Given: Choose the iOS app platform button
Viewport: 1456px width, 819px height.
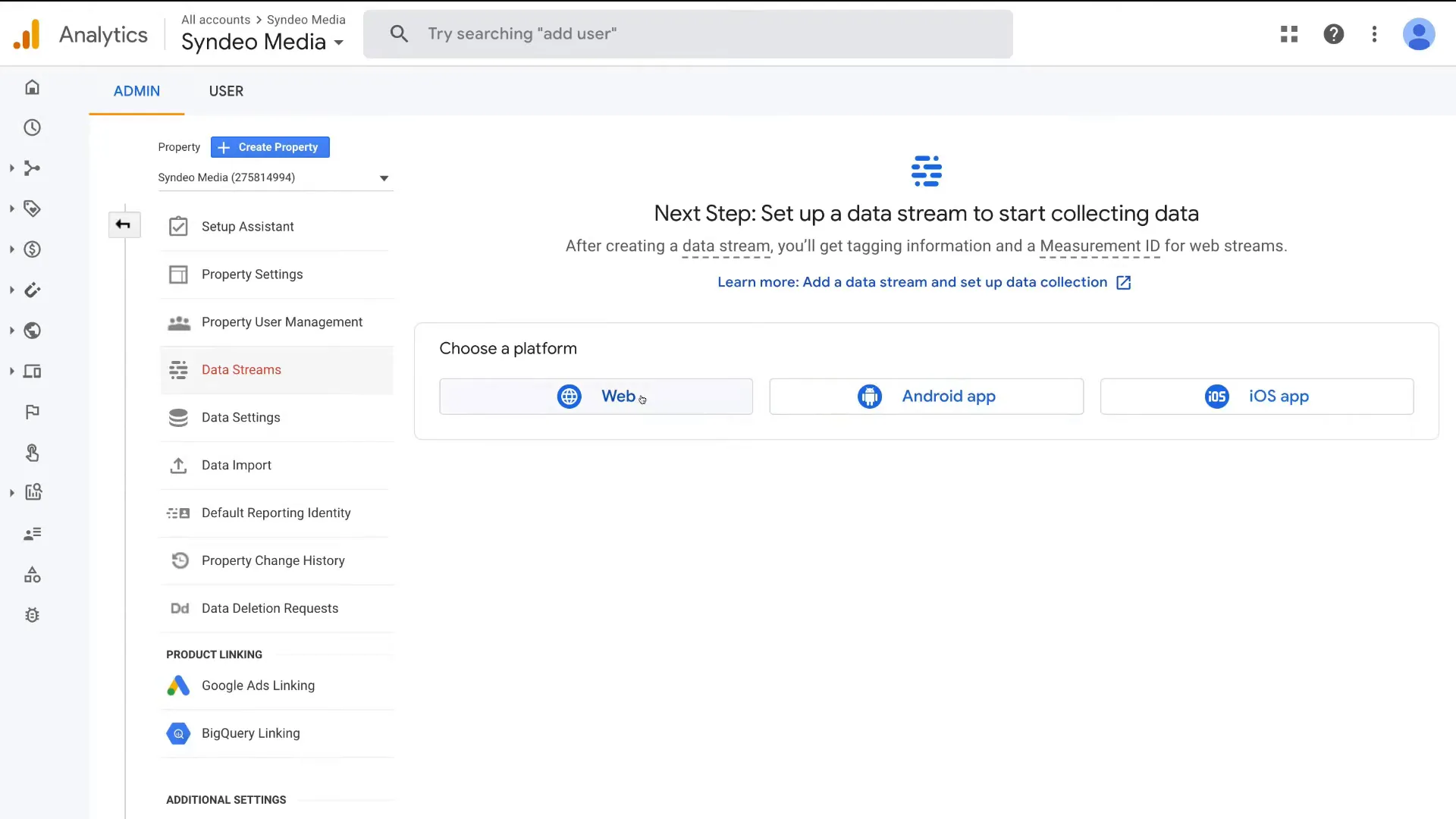Looking at the screenshot, I should click(x=1257, y=397).
